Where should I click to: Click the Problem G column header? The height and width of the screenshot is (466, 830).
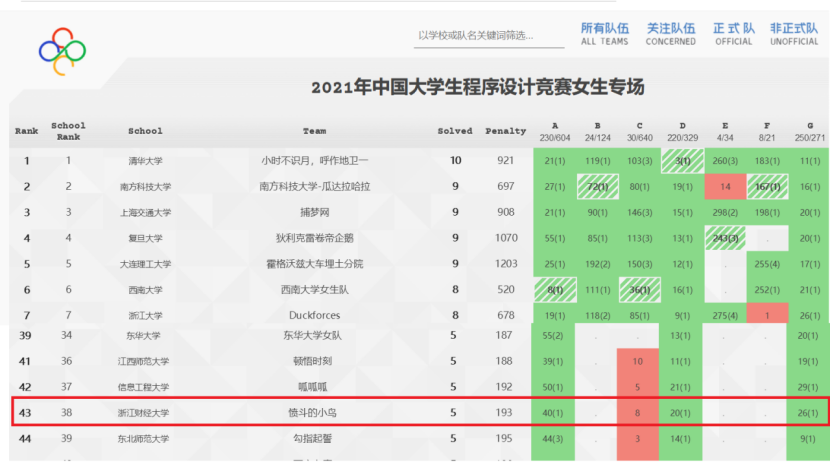(808, 131)
